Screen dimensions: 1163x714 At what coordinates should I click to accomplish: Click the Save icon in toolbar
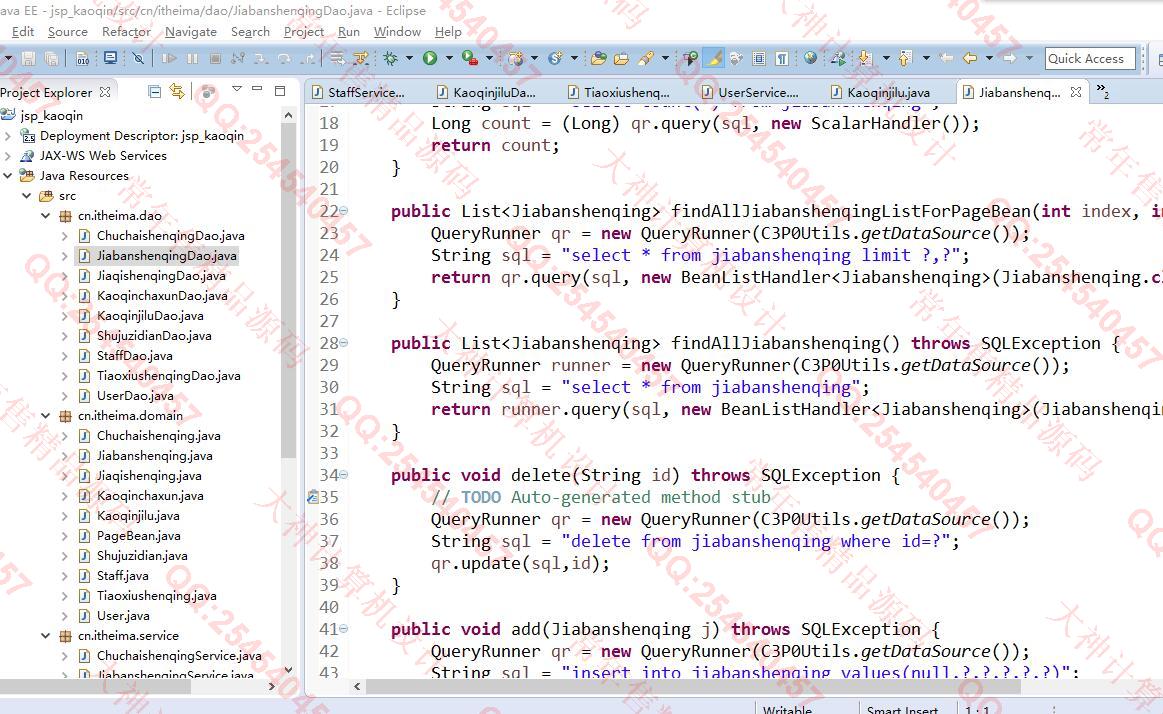(x=28, y=58)
